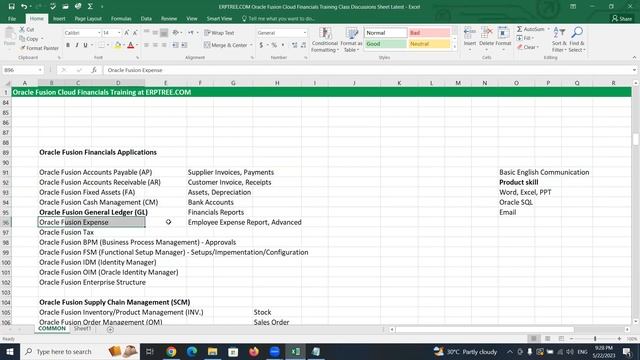
Task: Open Format as Table gallery
Action: (x=351, y=40)
